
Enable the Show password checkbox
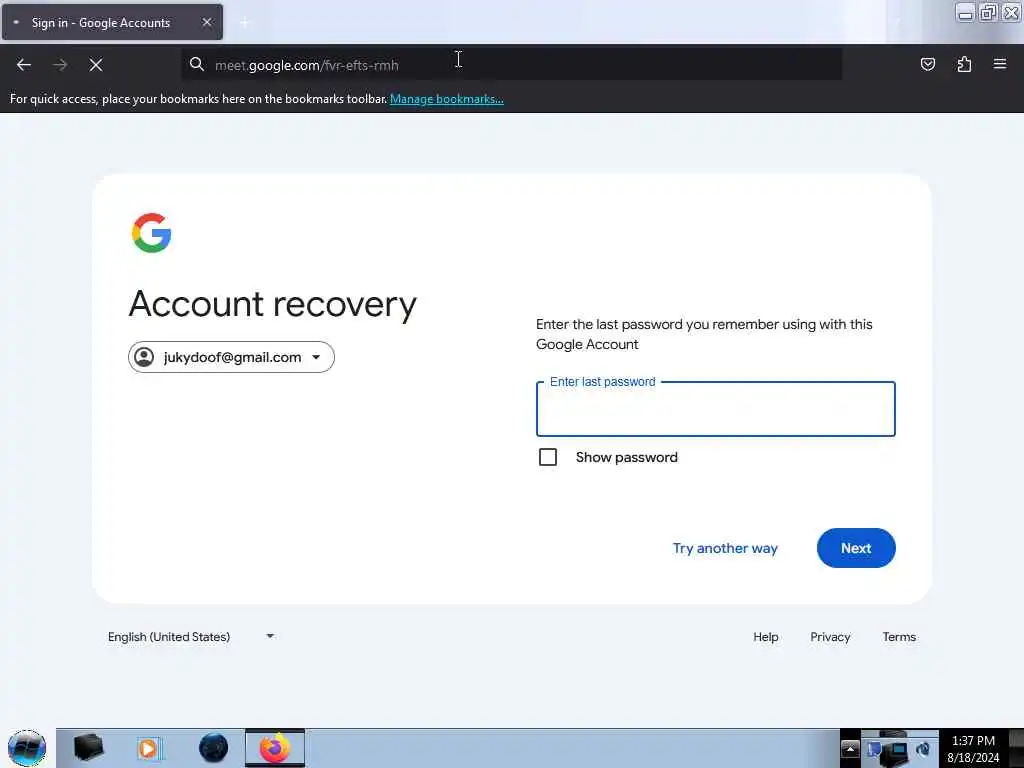[548, 457]
